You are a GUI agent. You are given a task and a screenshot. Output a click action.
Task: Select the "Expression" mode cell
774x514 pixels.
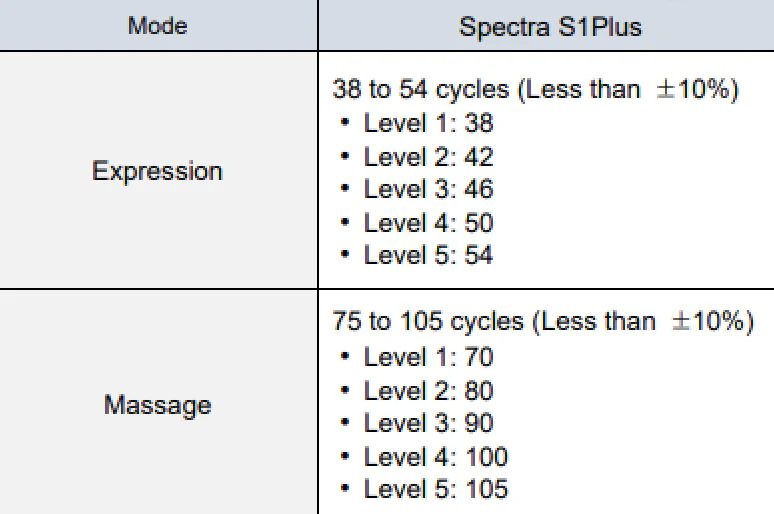158,171
